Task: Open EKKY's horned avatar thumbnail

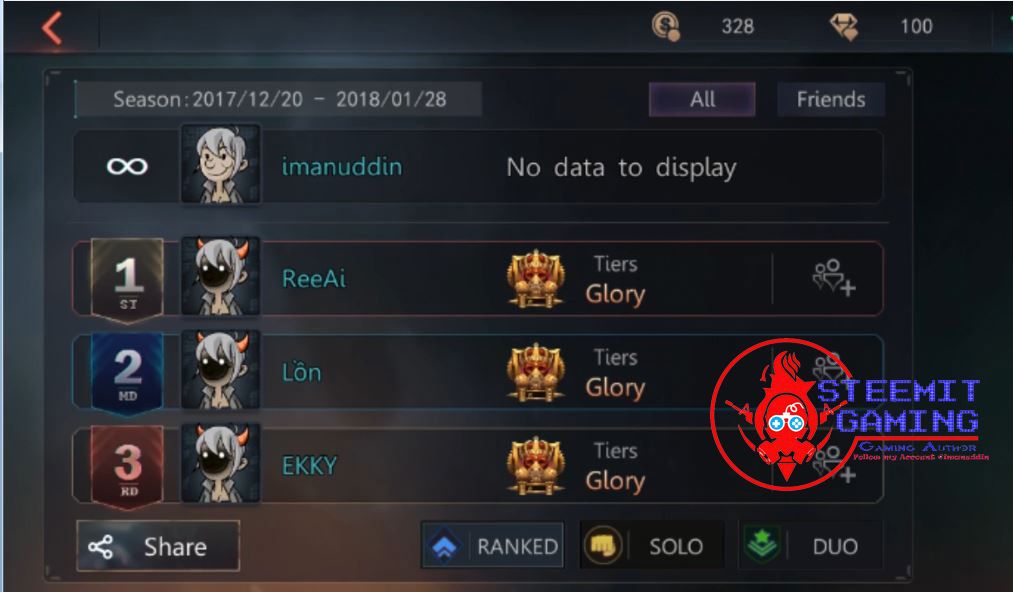Action: click(x=221, y=463)
